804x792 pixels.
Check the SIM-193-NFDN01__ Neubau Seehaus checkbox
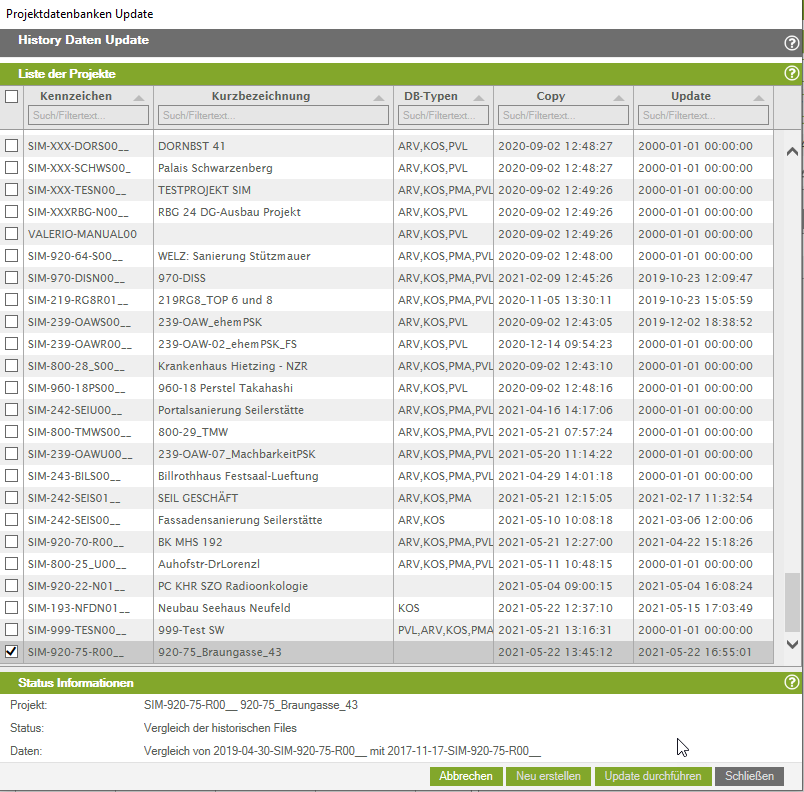(x=11, y=607)
